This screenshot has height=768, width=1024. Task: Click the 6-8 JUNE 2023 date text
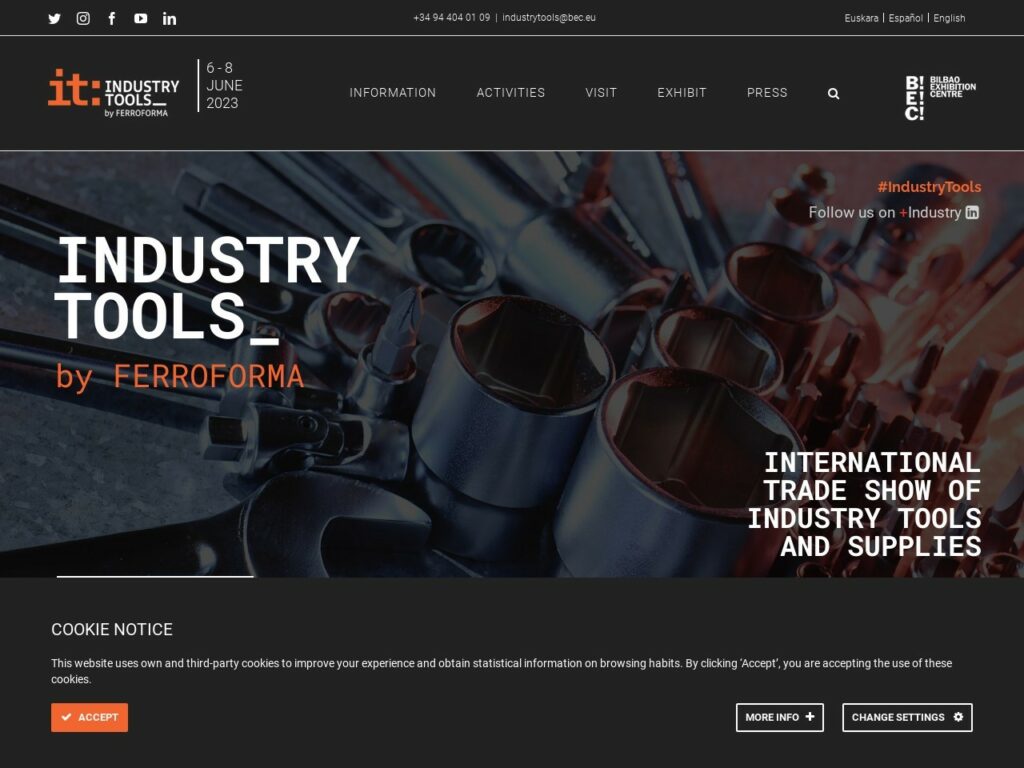coord(224,86)
